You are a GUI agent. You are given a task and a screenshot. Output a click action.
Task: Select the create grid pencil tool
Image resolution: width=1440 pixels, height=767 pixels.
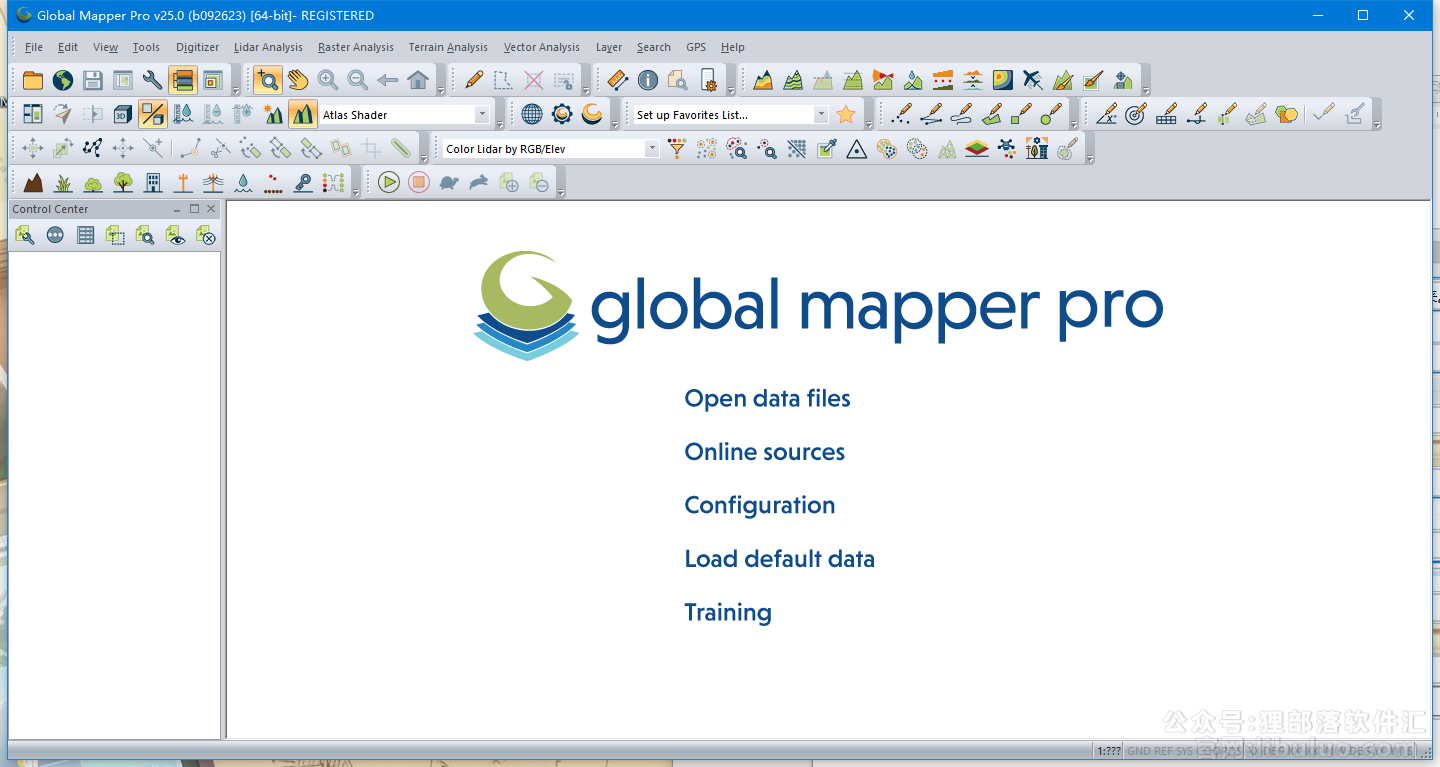click(1166, 114)
